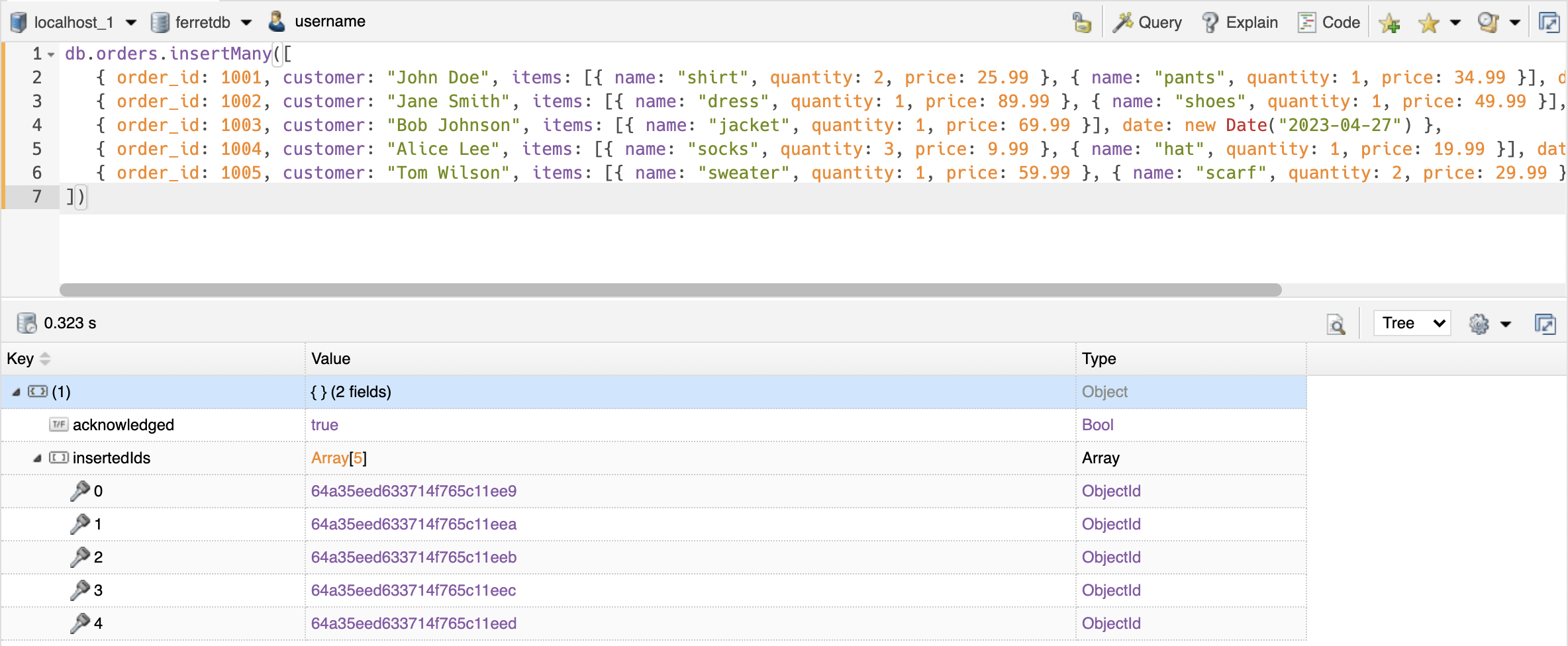Screen dimensions: 1568x646
Task: Click the add to favorites star icon
Action: (x=1389, y=24)
